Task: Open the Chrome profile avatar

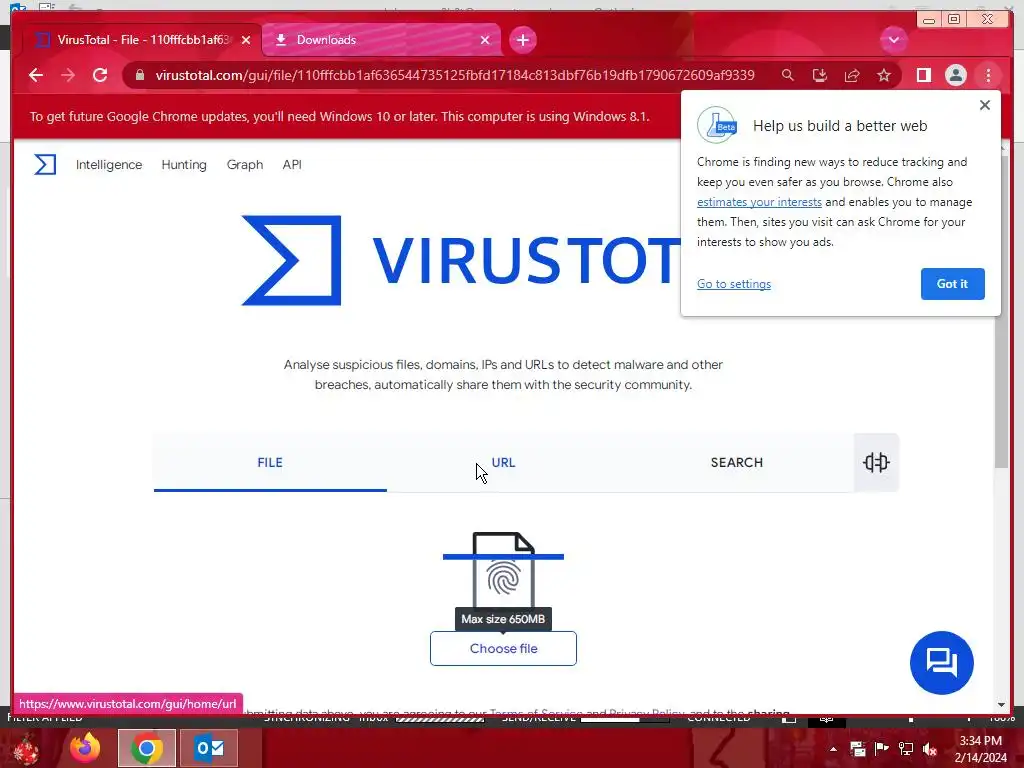Action: (955, 75)
